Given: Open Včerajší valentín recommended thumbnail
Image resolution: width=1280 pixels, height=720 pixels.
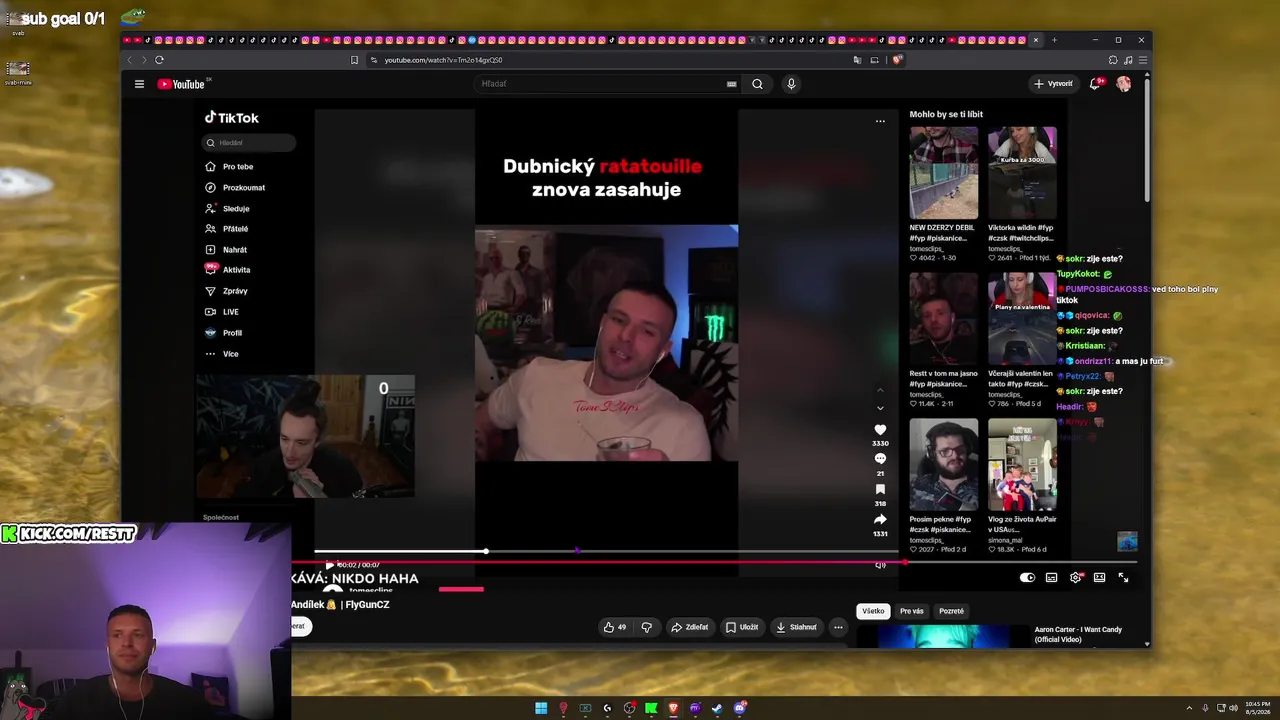Looking at the screenshot, I should (x=1022, y=319).
